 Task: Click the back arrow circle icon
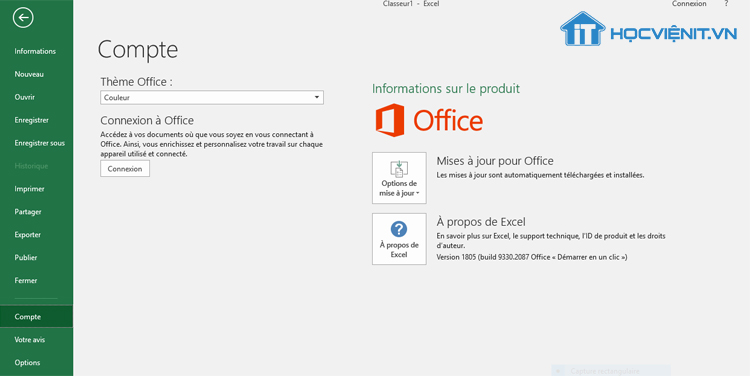(23, 18)
